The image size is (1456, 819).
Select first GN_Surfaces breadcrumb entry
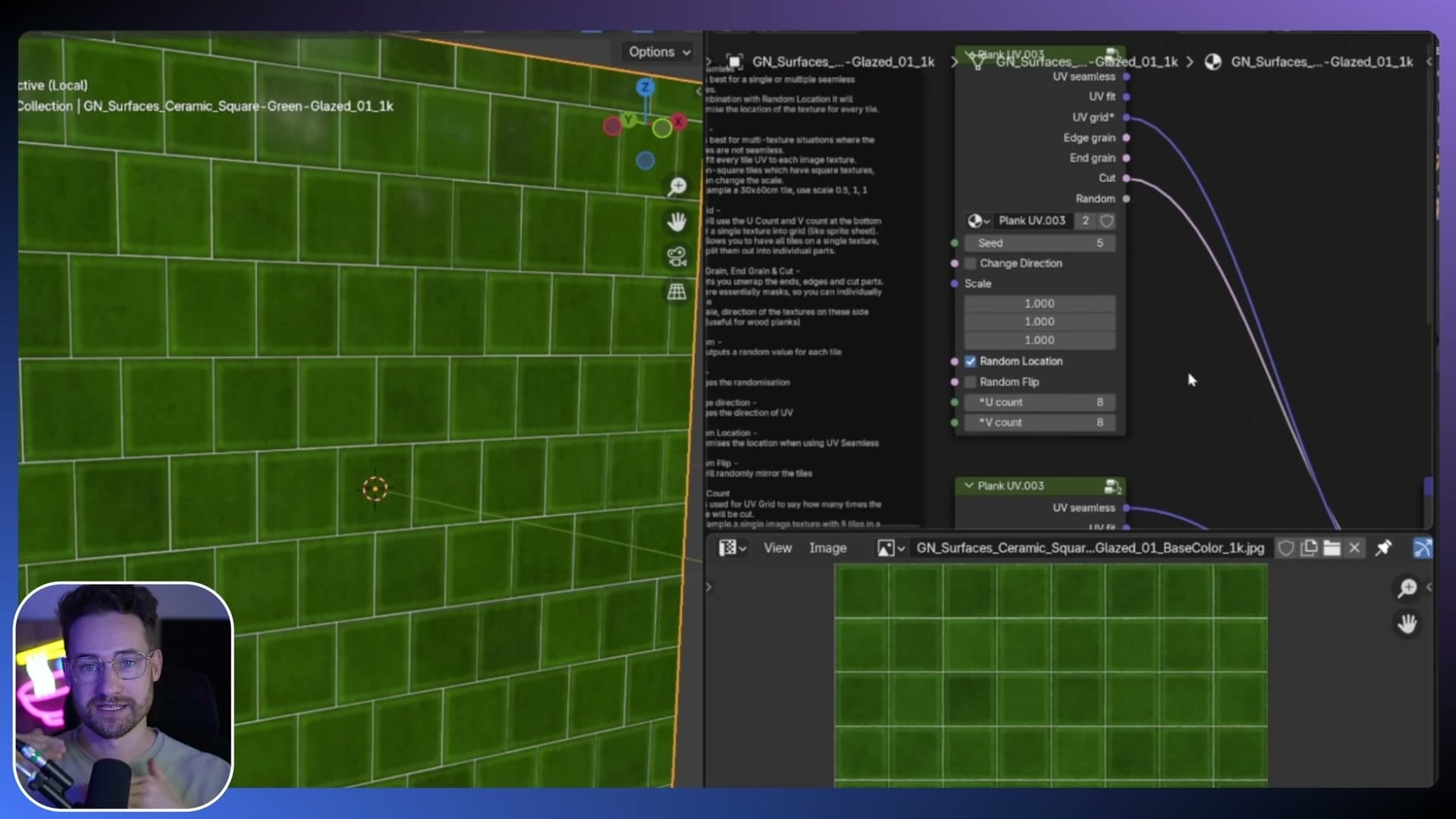tap(843, 62)
